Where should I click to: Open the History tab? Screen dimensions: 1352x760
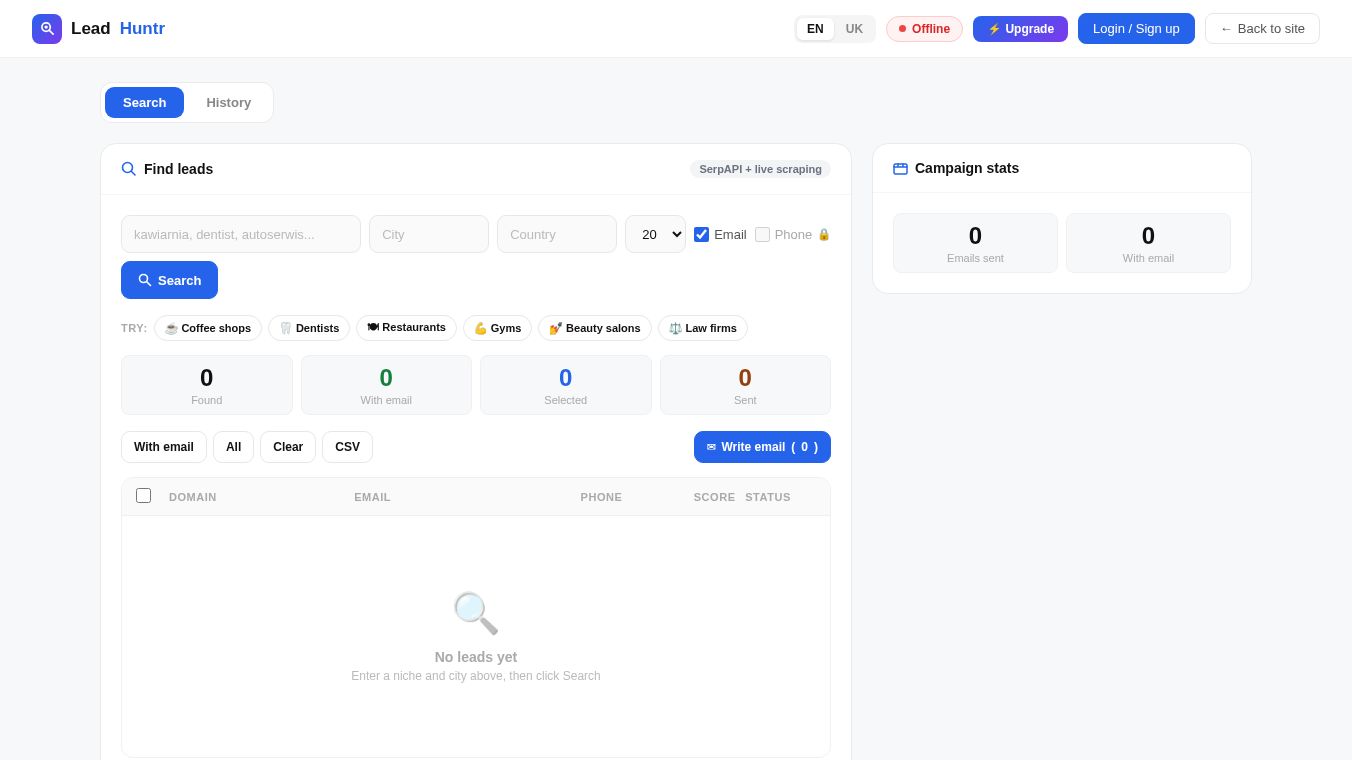pos(229,102)
